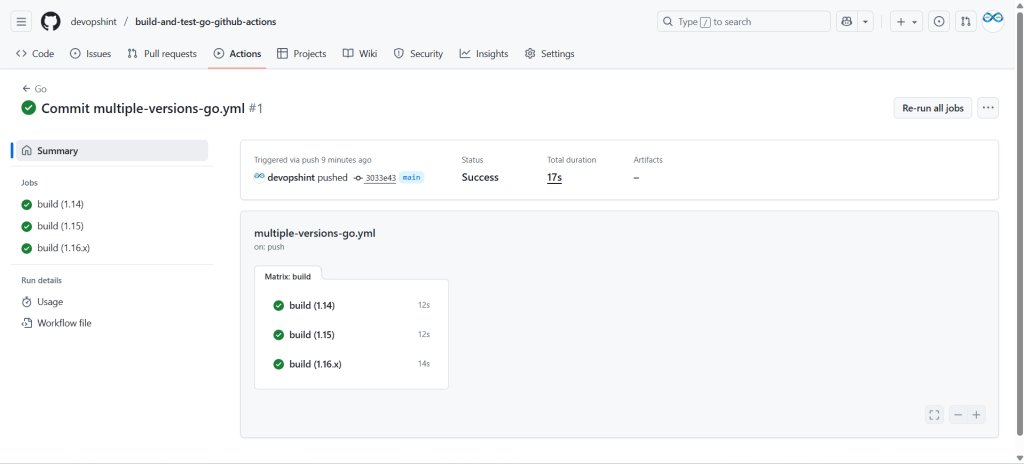Screen dimensions: 1024x464
Task: Open Copilot icon in header
Action: (847, 22)
